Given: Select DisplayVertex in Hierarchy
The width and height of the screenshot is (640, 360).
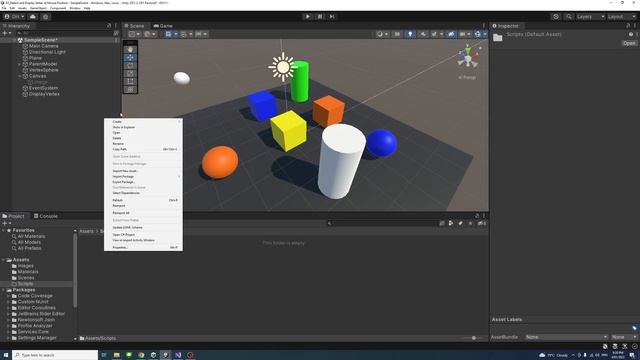Looking at the screenshot, I should pos(44,94).
